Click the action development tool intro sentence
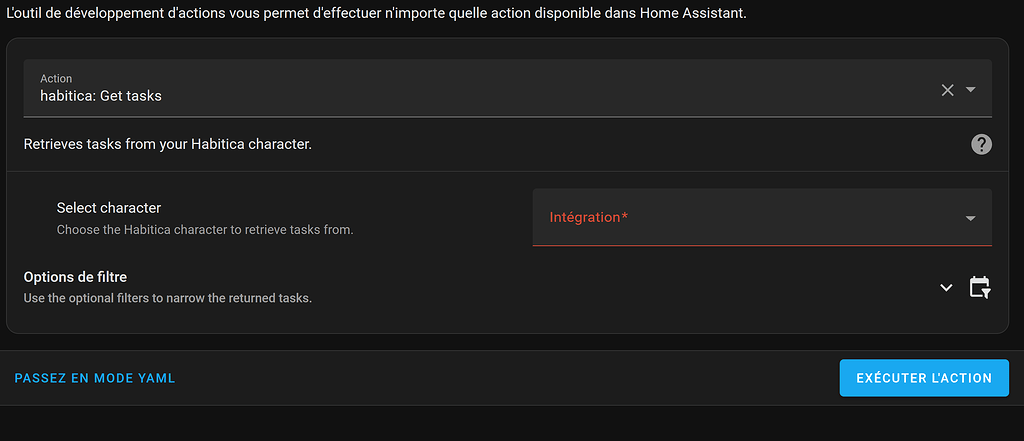The image size is (1024, 441). 376,14
